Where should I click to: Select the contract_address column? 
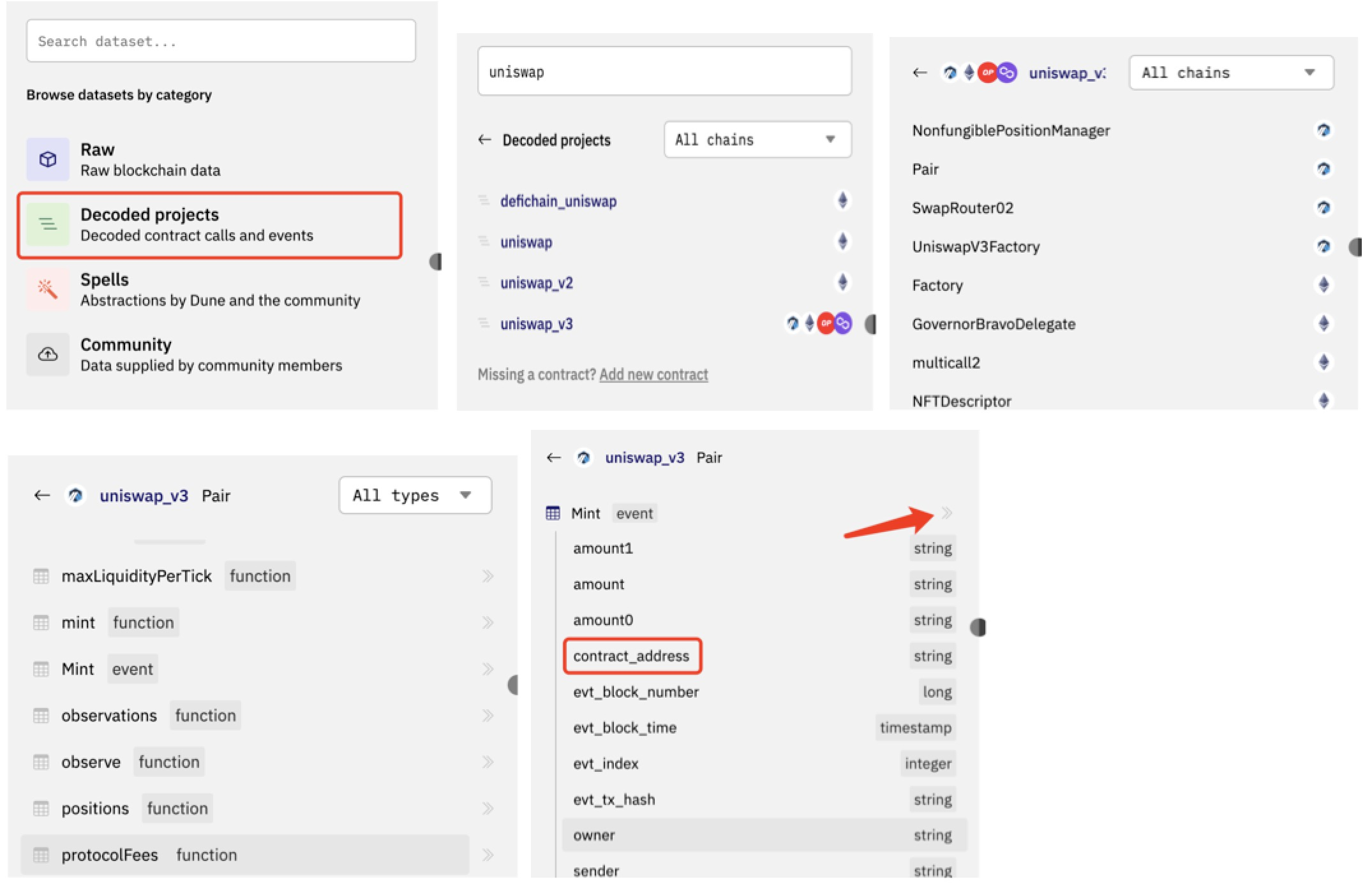coord(631,656)
